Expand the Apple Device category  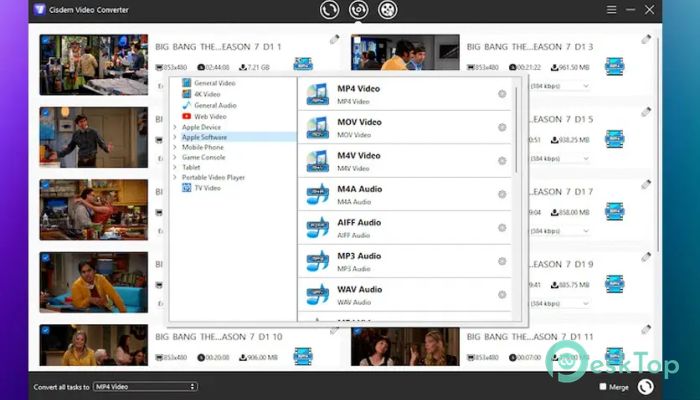[175, 127]
